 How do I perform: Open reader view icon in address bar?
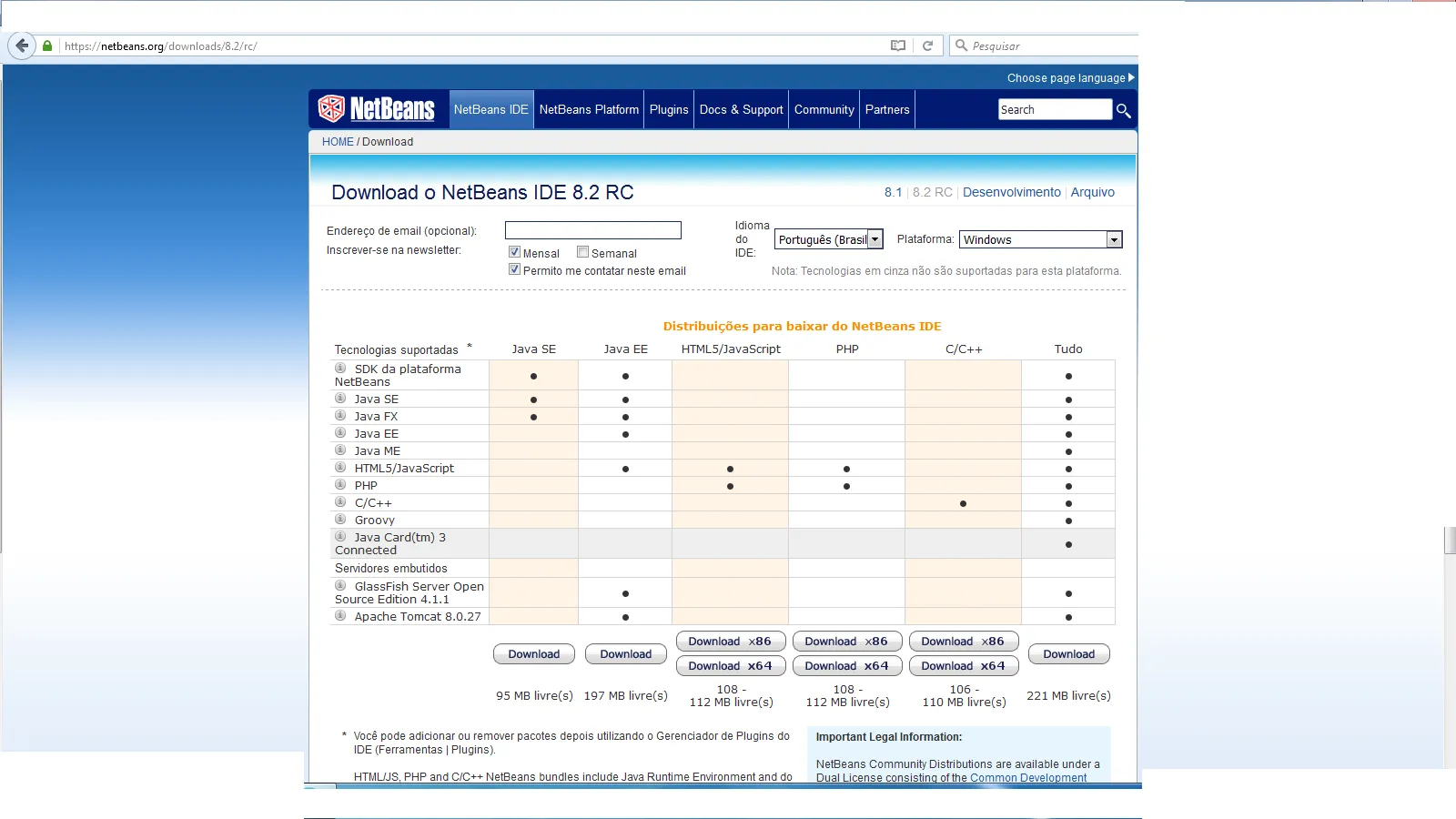click(x=898, y=45)
